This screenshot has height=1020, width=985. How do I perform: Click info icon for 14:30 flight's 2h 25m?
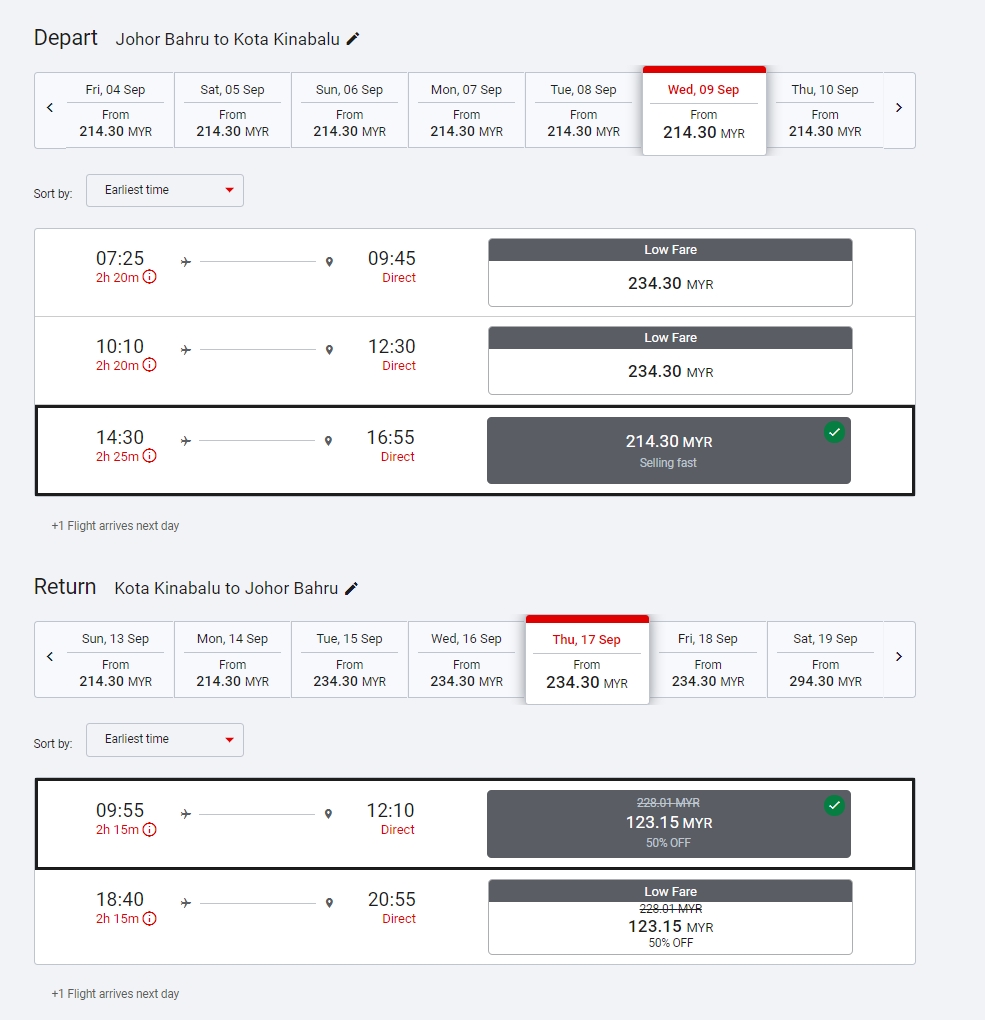click(150, 456)
